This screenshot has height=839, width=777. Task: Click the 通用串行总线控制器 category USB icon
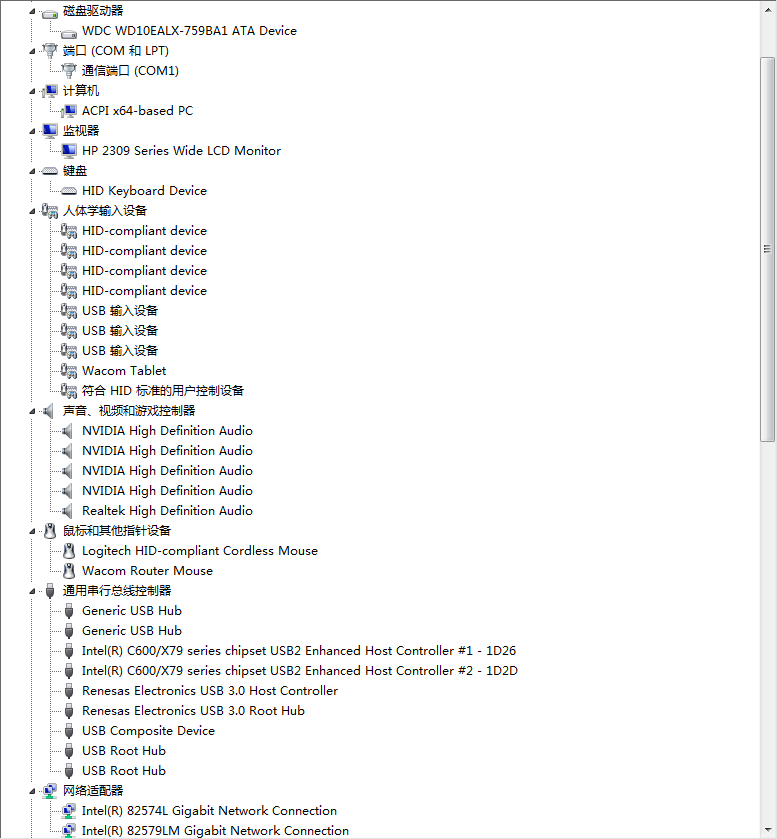click(50, 591)
